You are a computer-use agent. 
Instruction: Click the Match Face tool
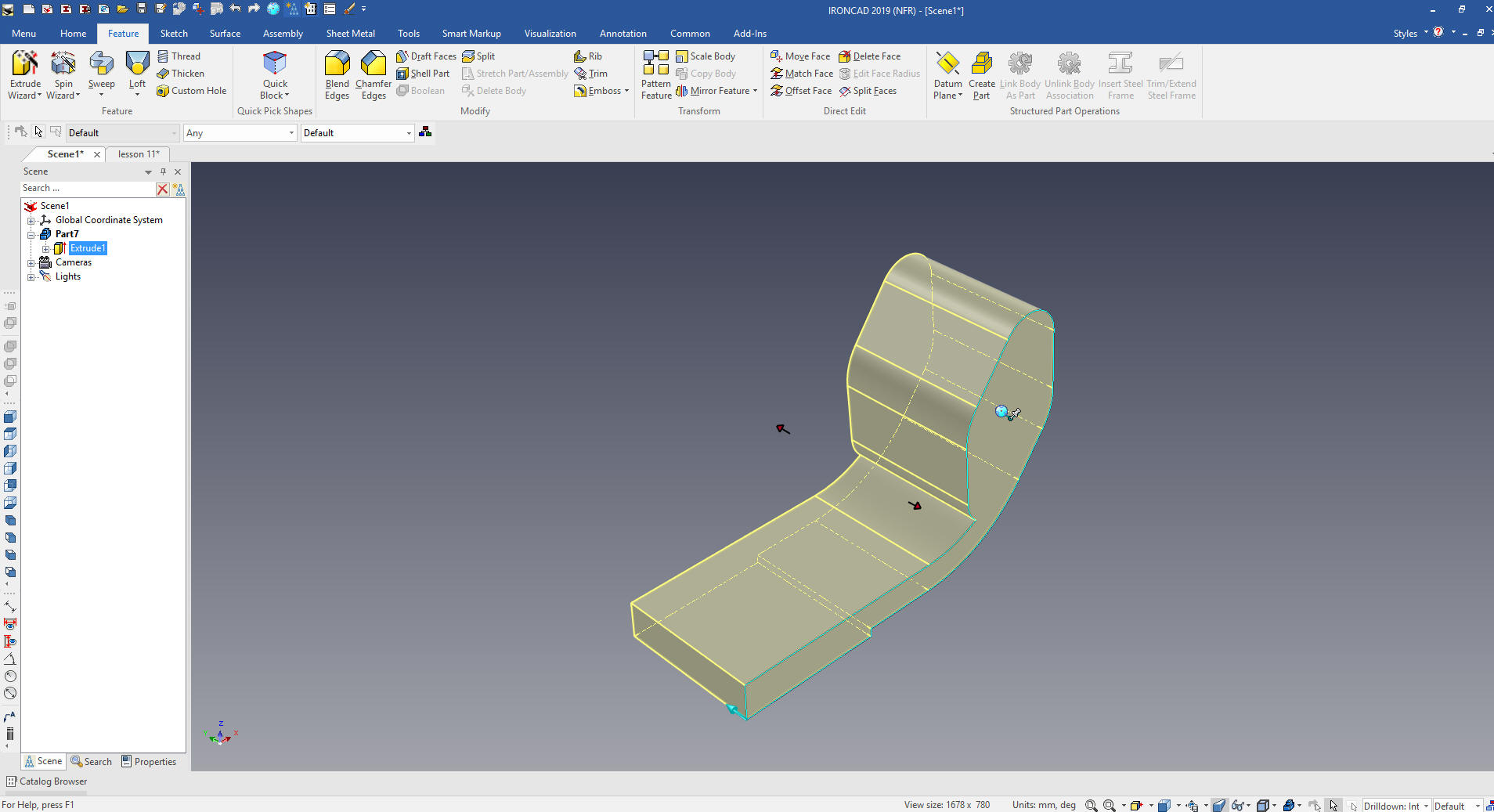click(802, 74)
